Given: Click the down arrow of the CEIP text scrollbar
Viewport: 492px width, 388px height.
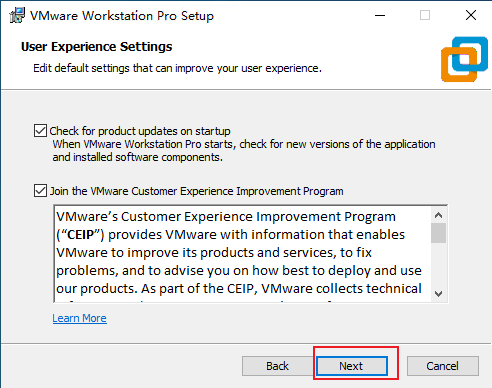Looking at the screenshot, I should 439,294.
